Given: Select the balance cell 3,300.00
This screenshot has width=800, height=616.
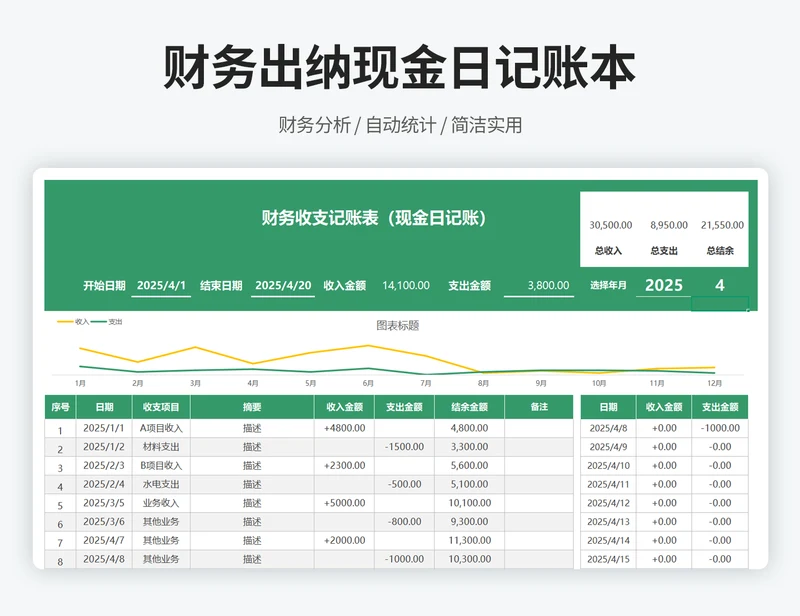Looking at the screenshot, I should click(469, 447).
